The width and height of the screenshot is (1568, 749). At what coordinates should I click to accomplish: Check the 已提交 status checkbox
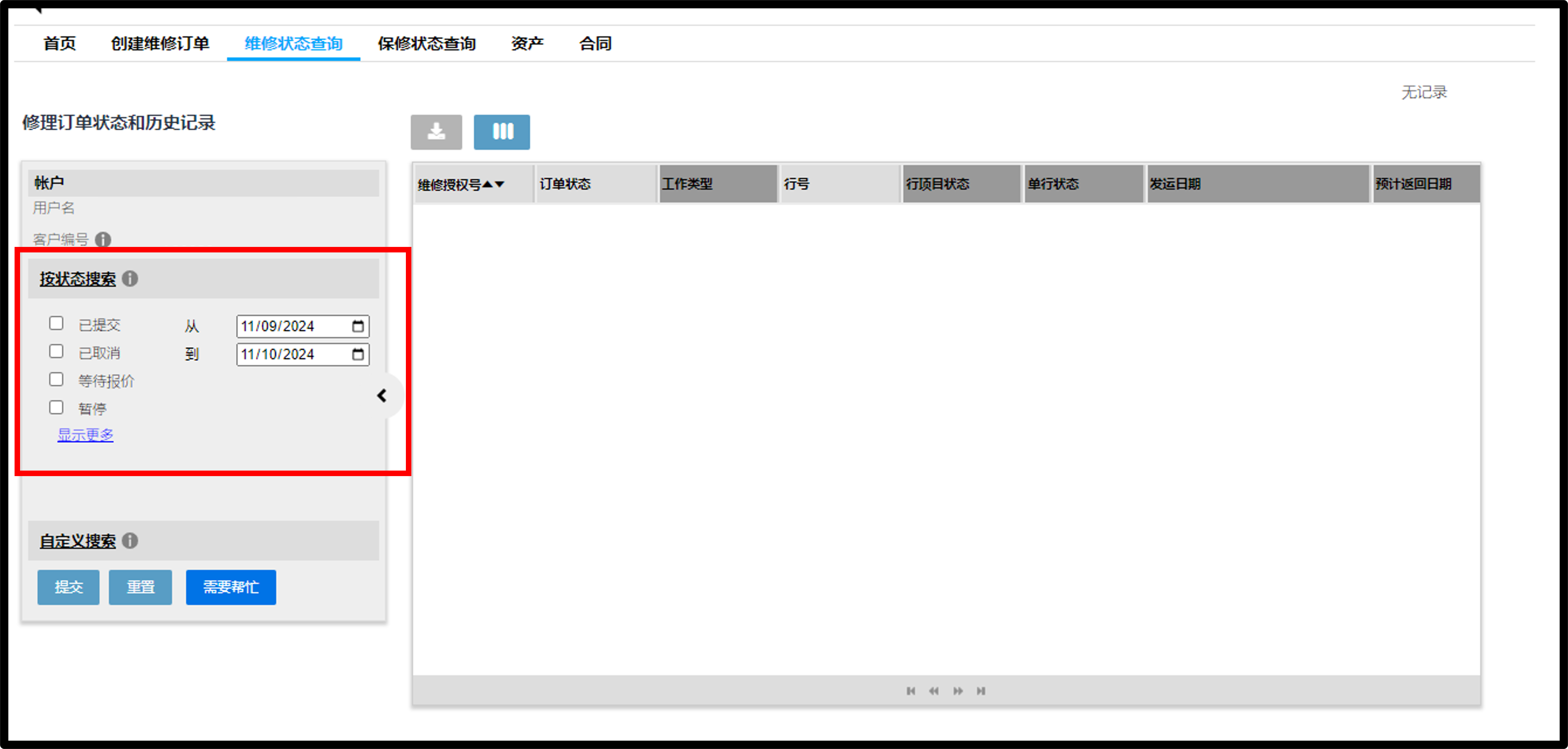56,323
